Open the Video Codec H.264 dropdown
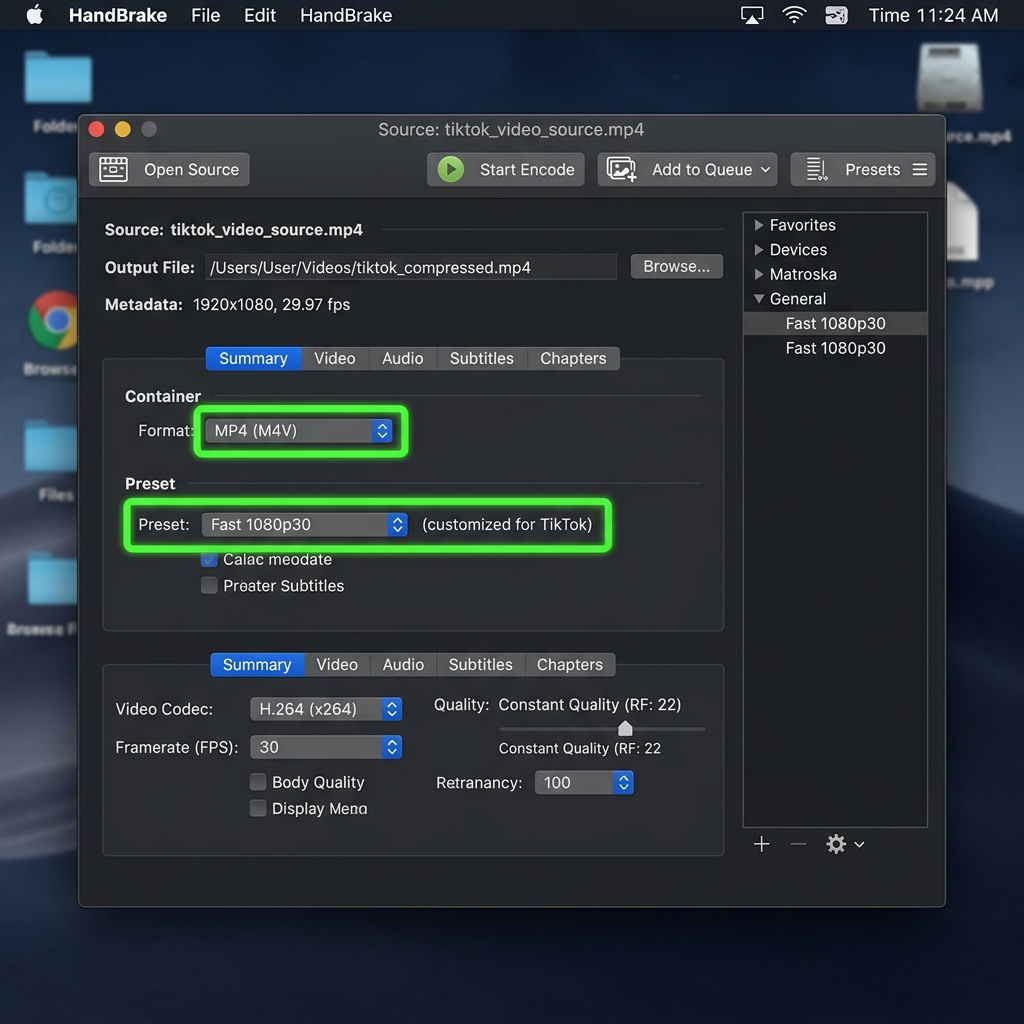 point(326,709)
